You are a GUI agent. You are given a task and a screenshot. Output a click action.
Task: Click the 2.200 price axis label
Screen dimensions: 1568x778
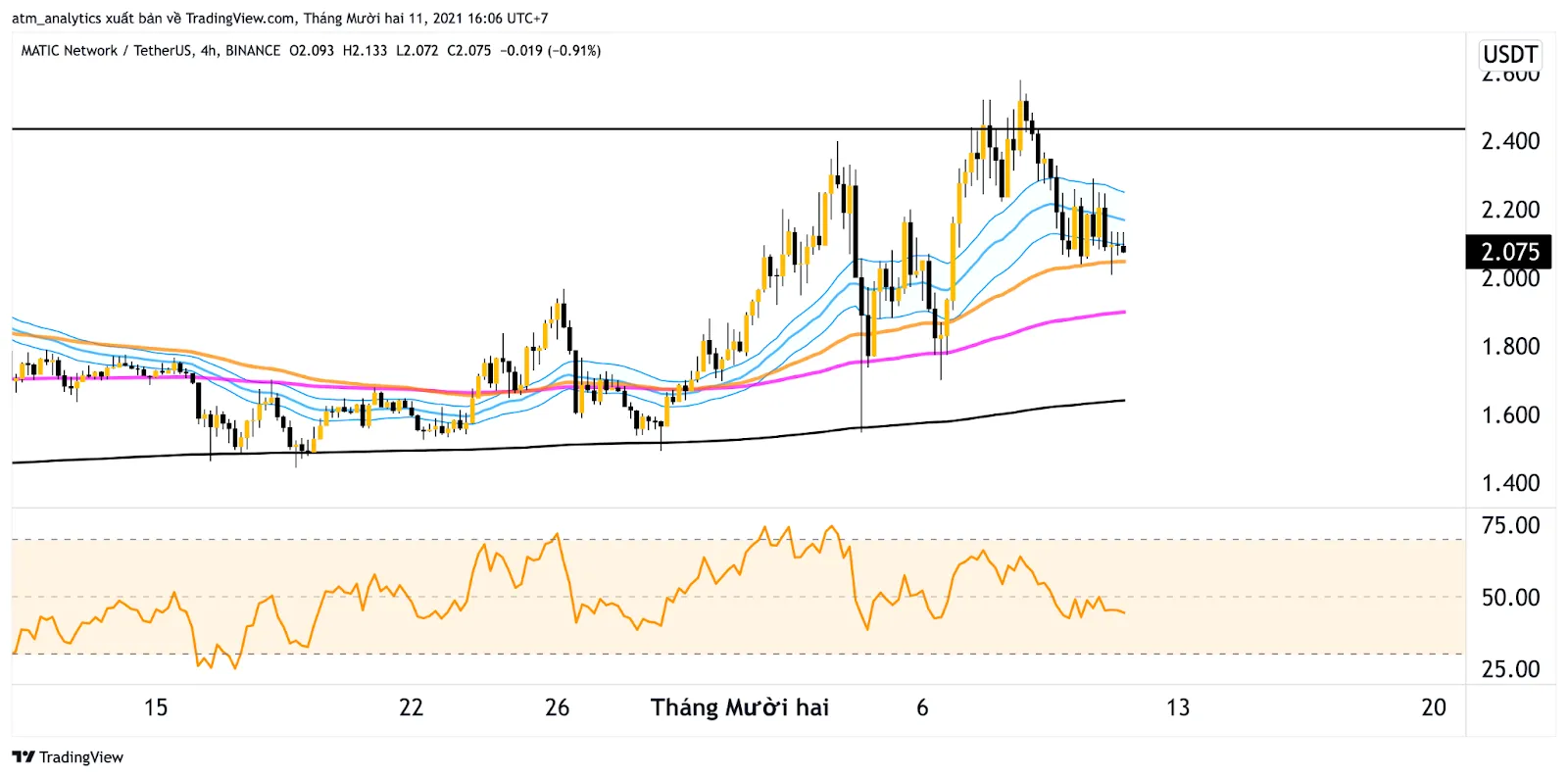tap(1510, 210)
